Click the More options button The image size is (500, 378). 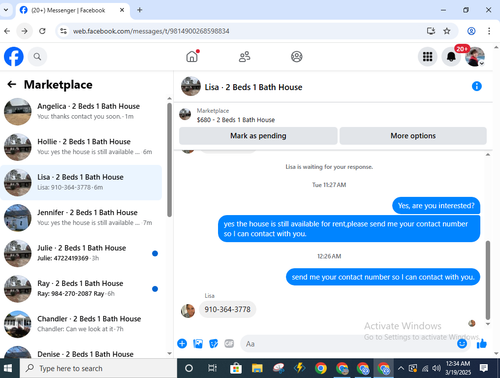tap(413, 136)
